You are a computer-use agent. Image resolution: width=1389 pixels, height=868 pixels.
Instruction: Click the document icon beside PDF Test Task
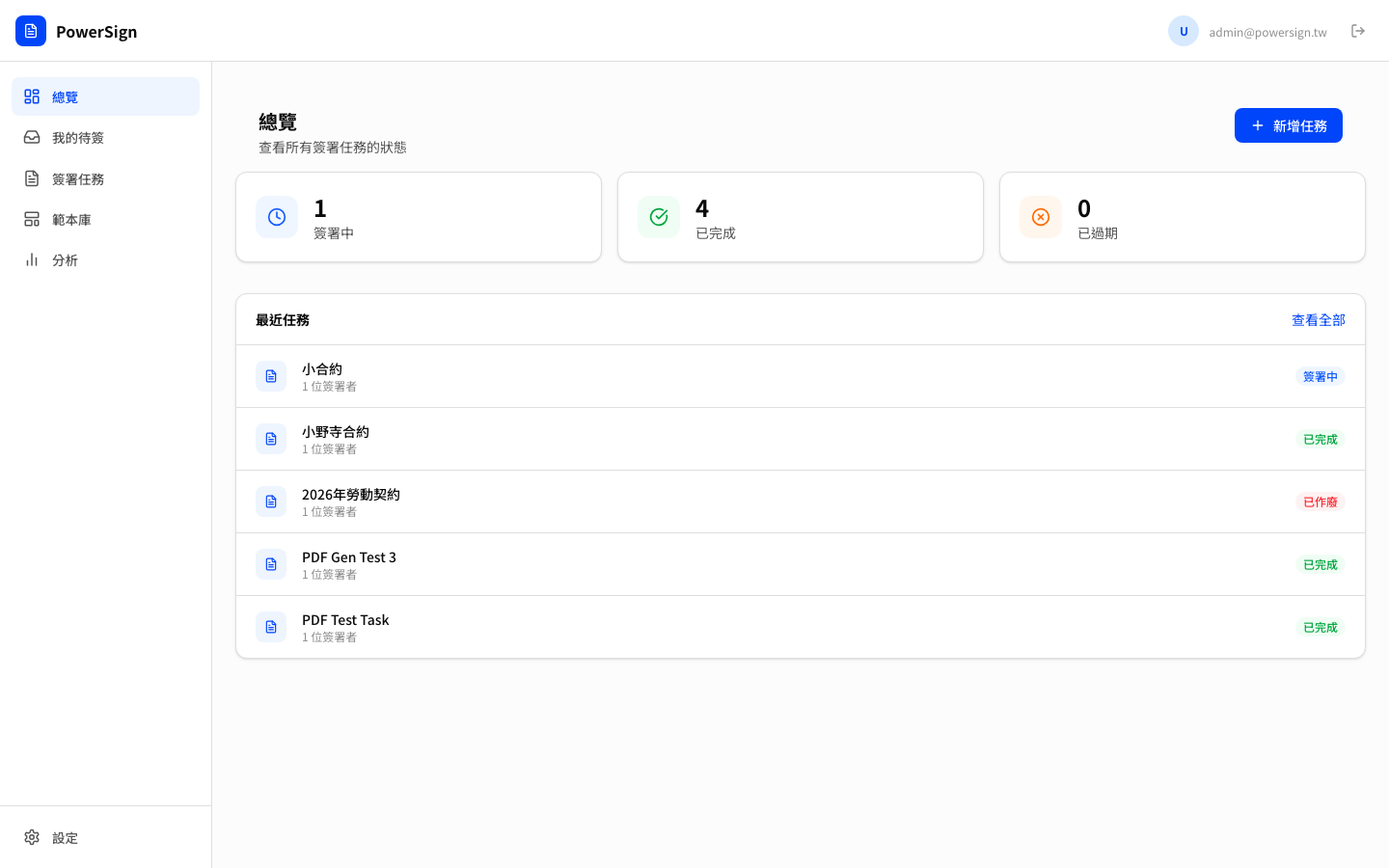pos(271,627)
